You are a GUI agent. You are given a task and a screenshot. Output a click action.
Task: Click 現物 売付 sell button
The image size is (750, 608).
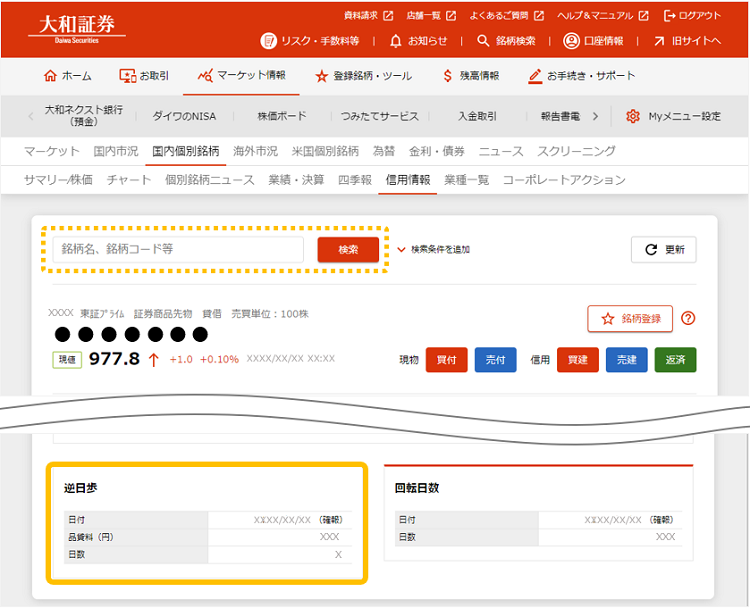[495, 360]
